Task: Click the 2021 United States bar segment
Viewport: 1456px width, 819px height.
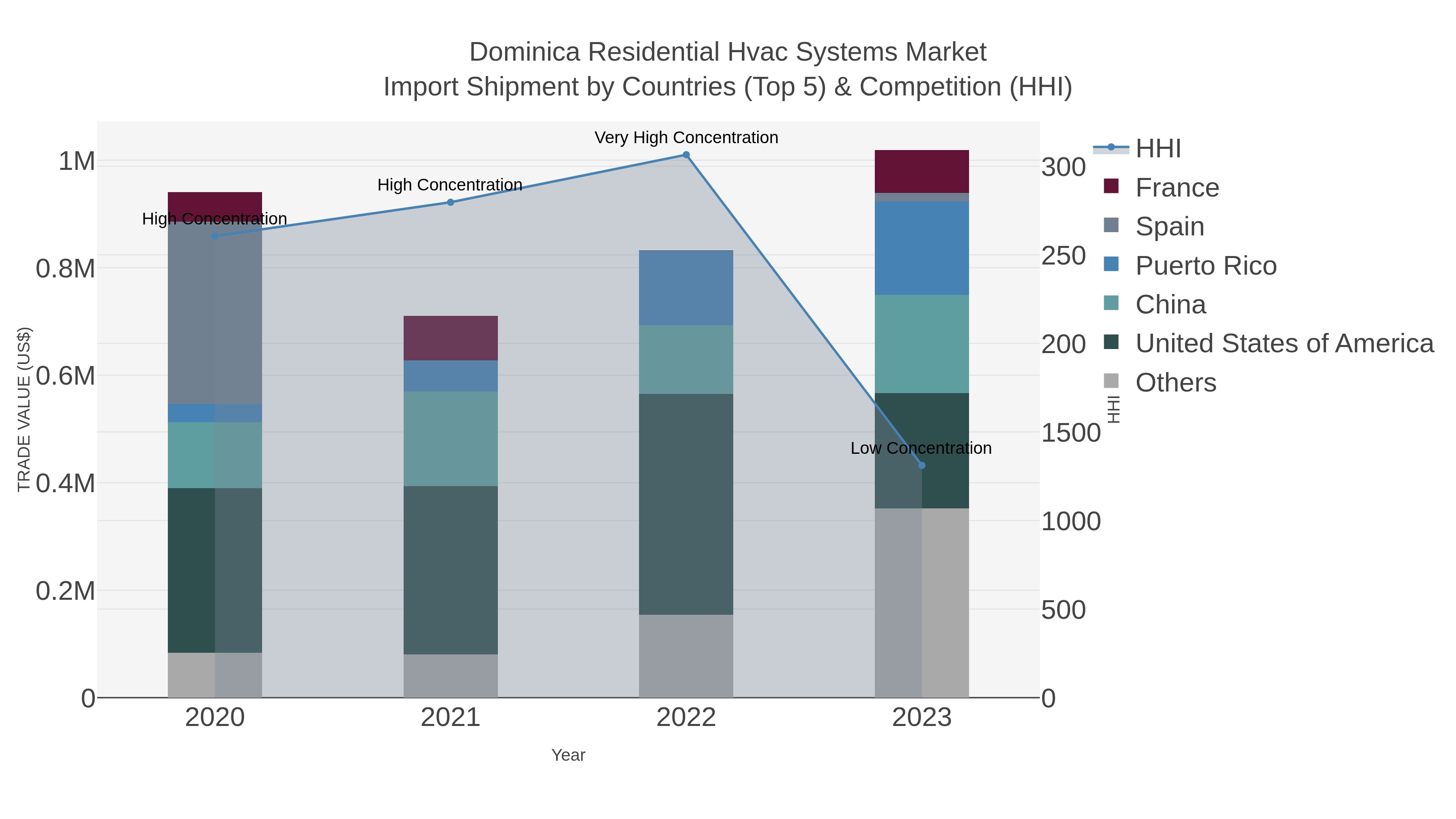Action: click(x=451, y=570)
